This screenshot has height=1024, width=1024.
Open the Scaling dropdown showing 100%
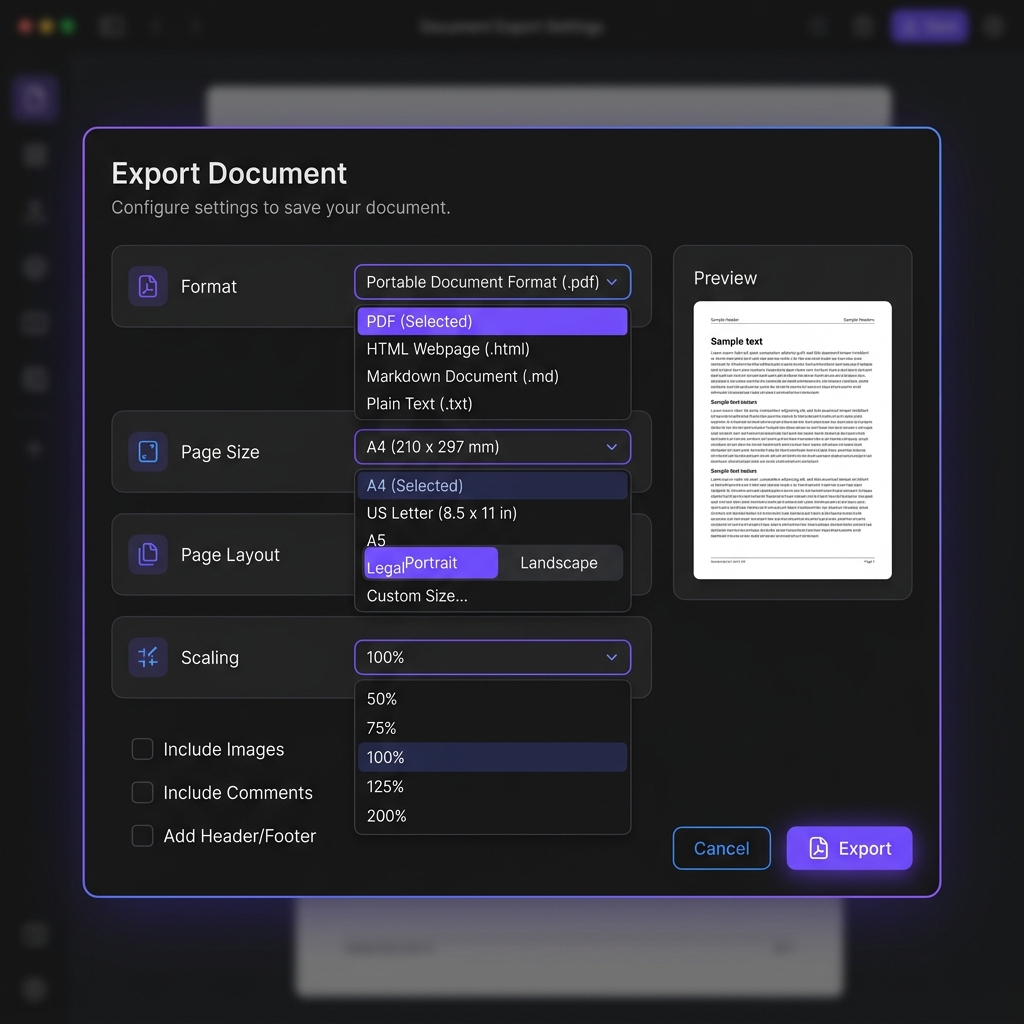tap(492, 657)
